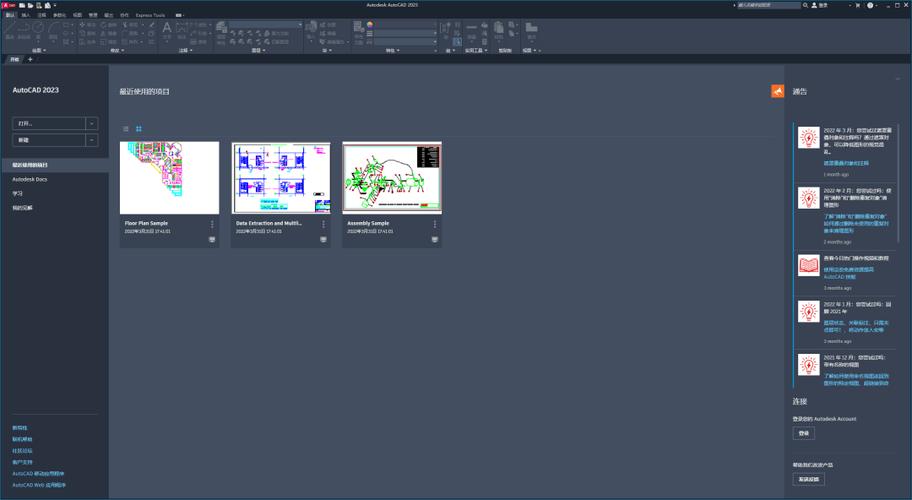Open the Floor Plan Sample thumbnail
Screen dimensions: 912x500
[x=169, y=177]
